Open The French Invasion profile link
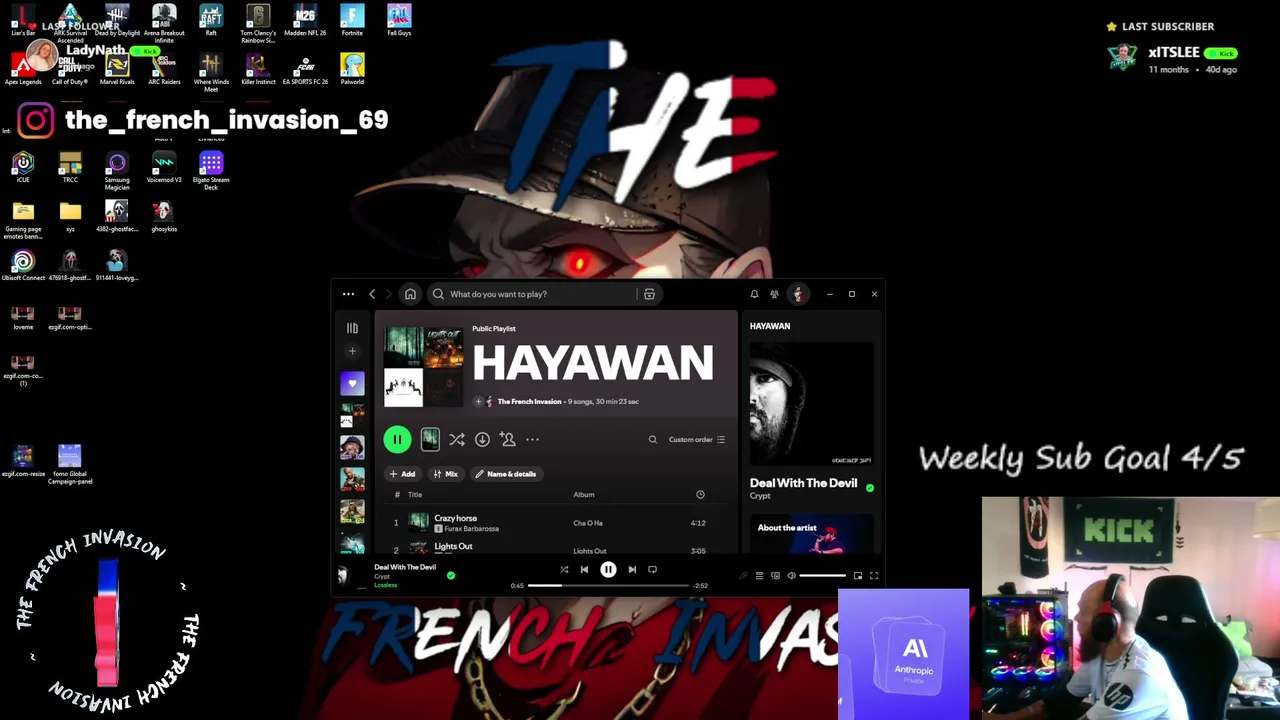Screen dimensions: 1280x720 (529, 401)
